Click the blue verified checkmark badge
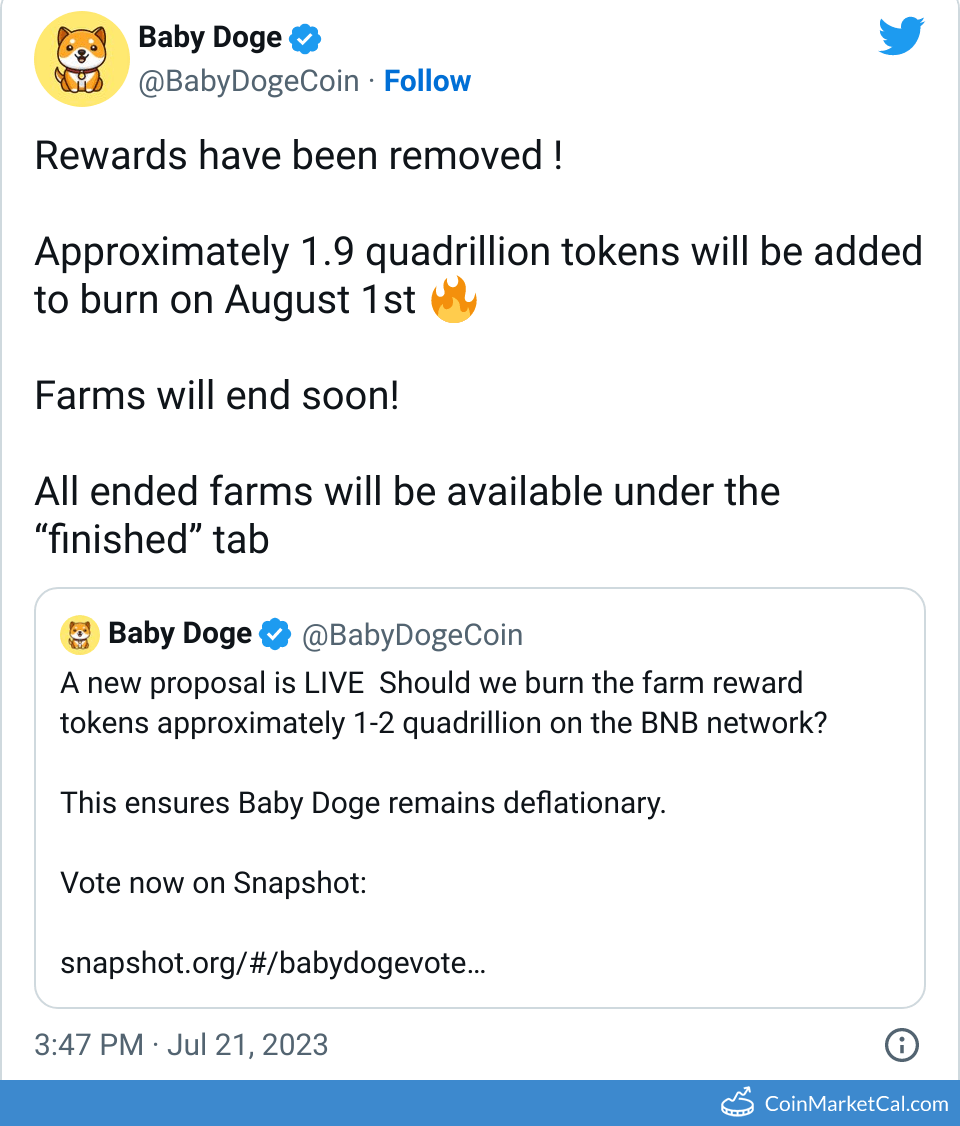Screen dimensions: 960x1126 [x=306, y=37]
